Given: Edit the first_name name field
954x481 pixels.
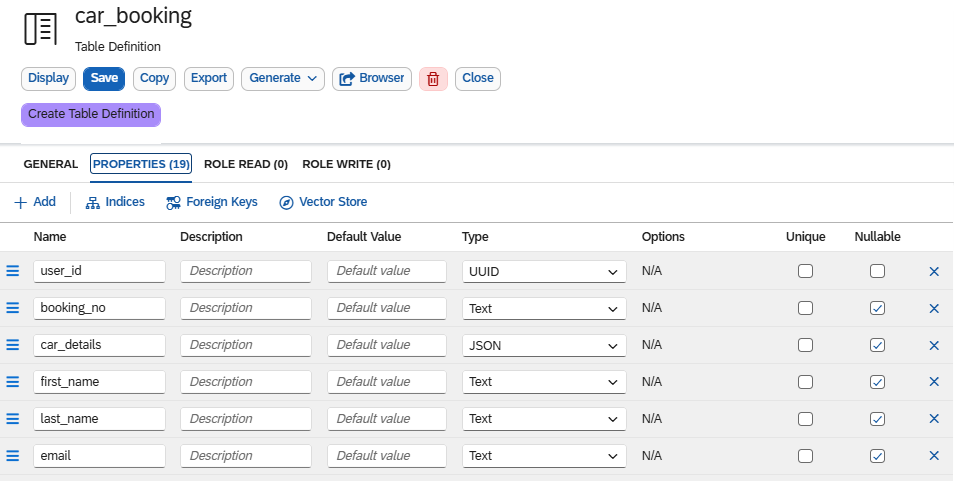Looking at the screenshot, I should click(x=99, y=382).
